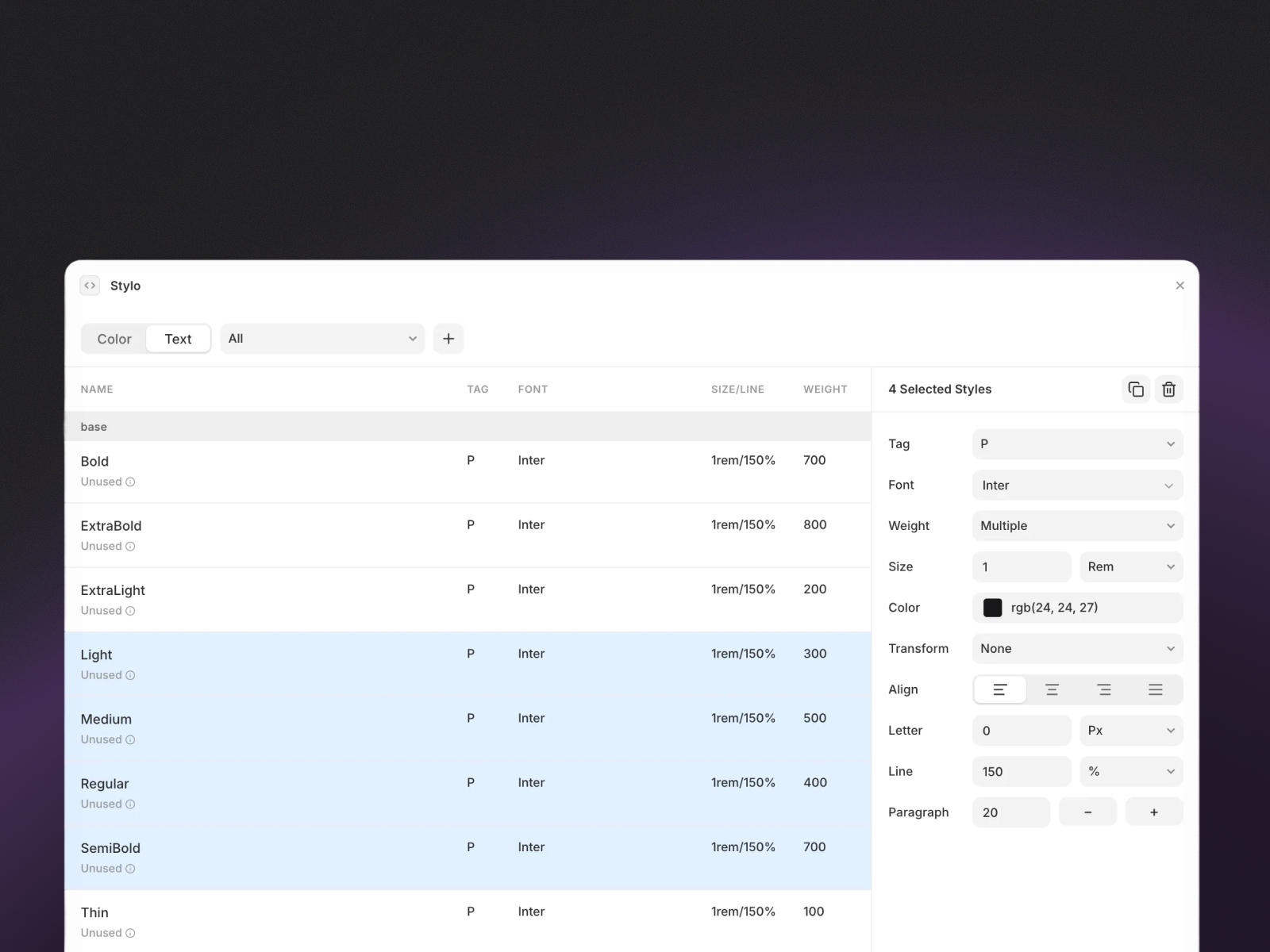Screen dimensions: 1270x952
Task: Open the Weight dropdown showing Multiple
Action: 1077,525
